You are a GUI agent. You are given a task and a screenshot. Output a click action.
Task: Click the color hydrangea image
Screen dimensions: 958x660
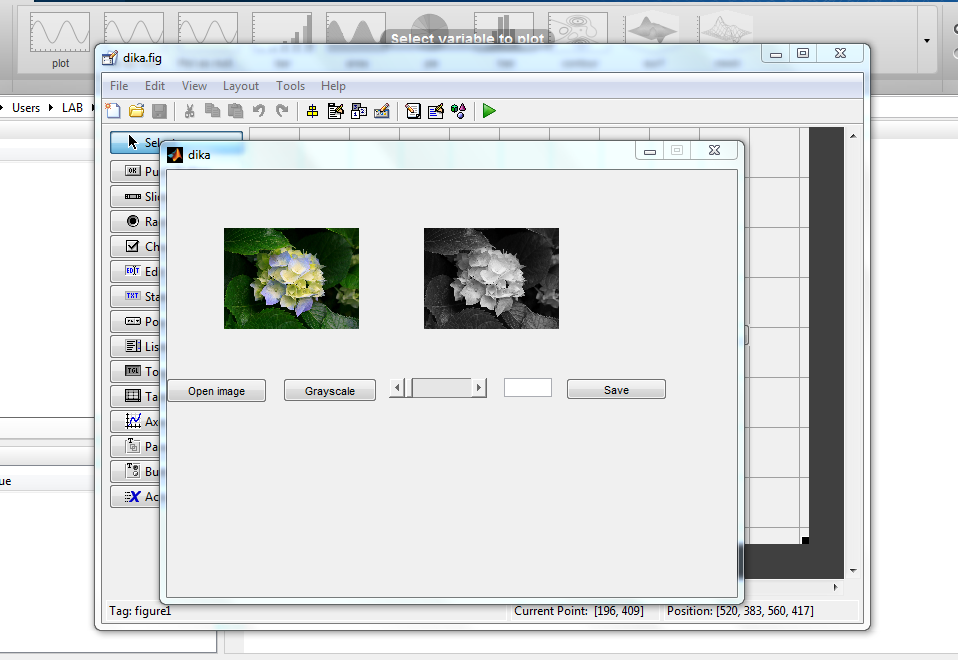point(291,279)
